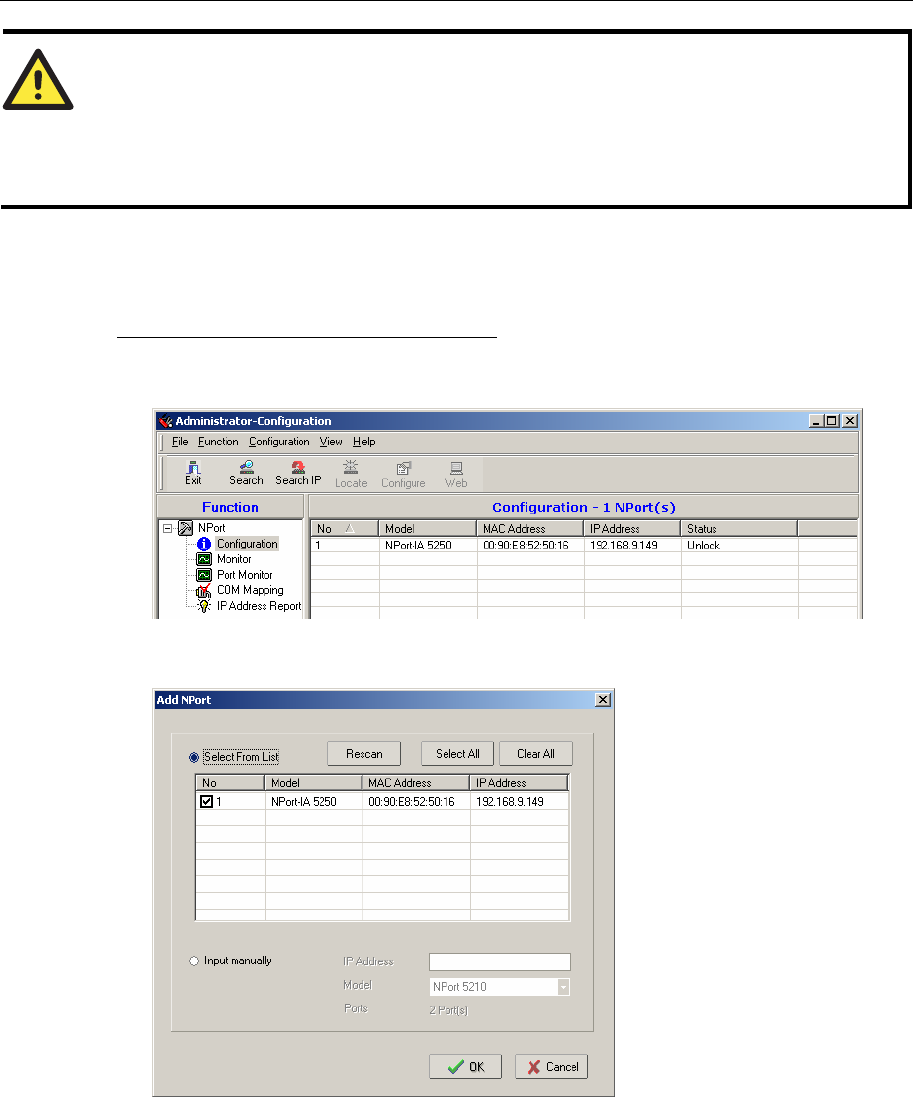The width and height of the screenshot is (913, 1097).
Task: Click the Model dropdown arrow
Action: [x=563, y=987]
